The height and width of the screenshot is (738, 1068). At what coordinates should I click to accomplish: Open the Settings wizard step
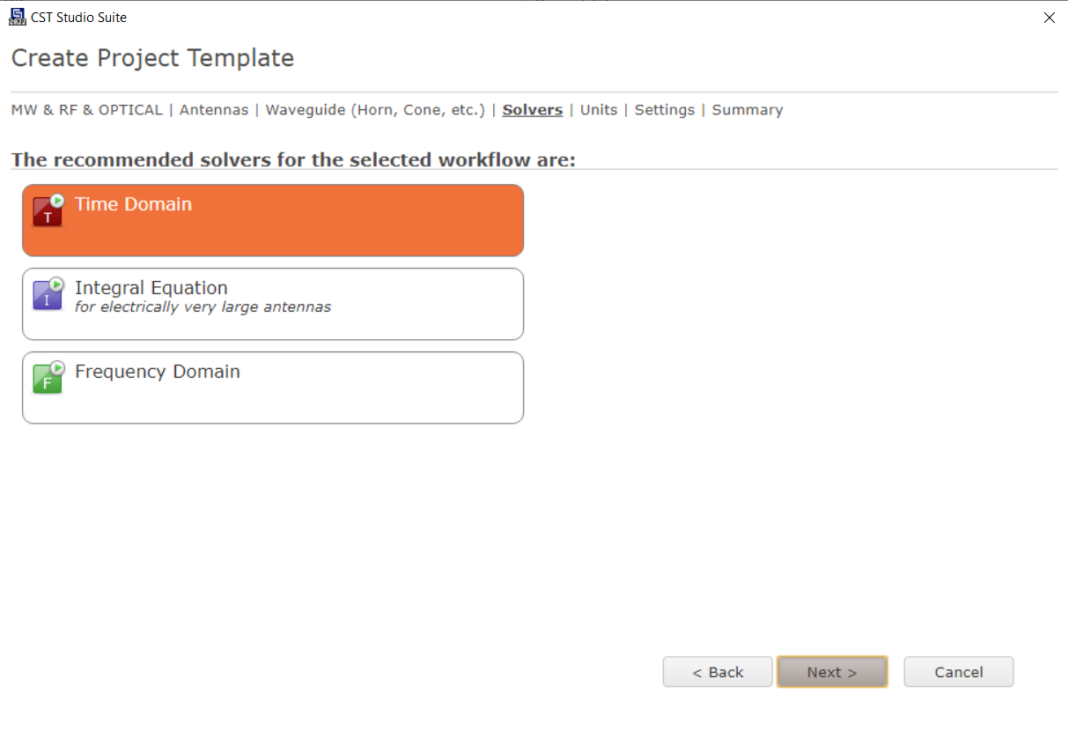[664, 110]
